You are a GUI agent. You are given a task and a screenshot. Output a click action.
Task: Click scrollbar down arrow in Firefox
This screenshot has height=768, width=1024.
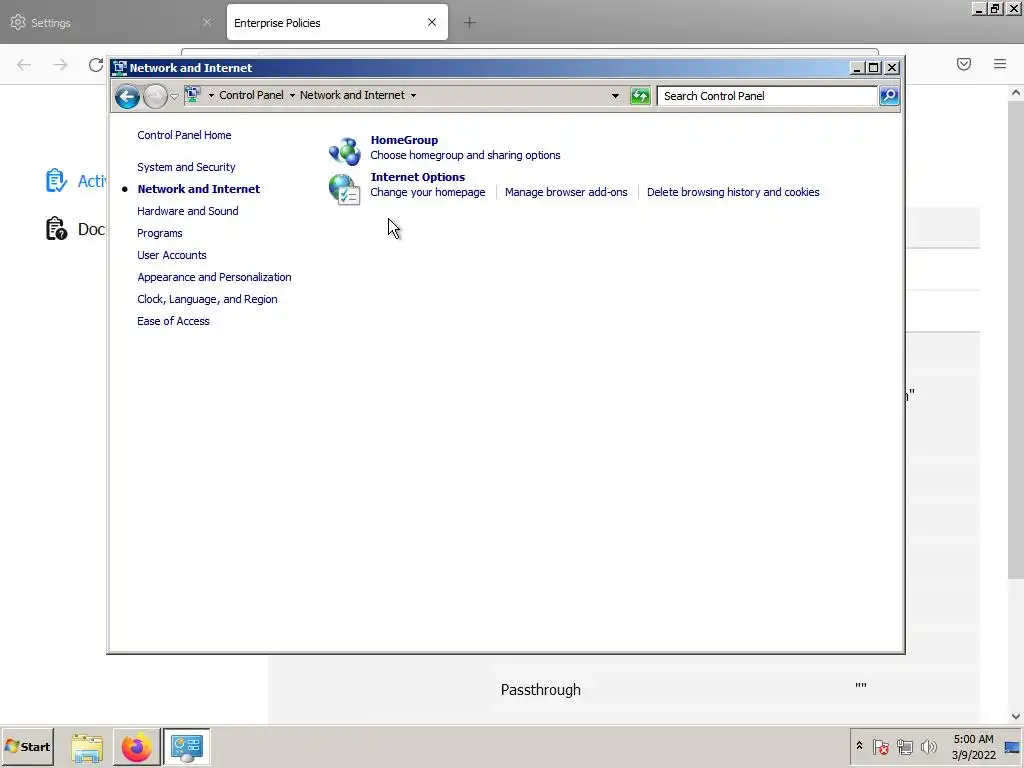click(1016, 716)
